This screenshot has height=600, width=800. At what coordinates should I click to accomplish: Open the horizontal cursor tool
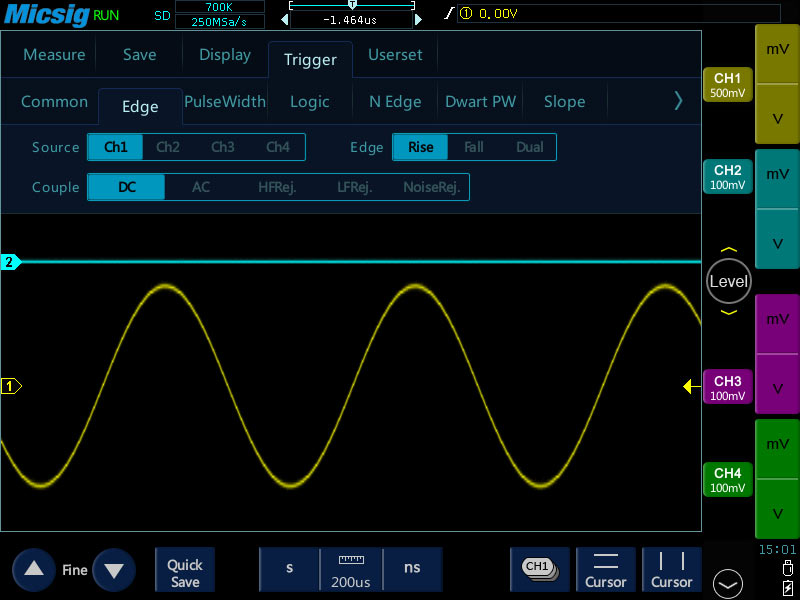(605, 570)
